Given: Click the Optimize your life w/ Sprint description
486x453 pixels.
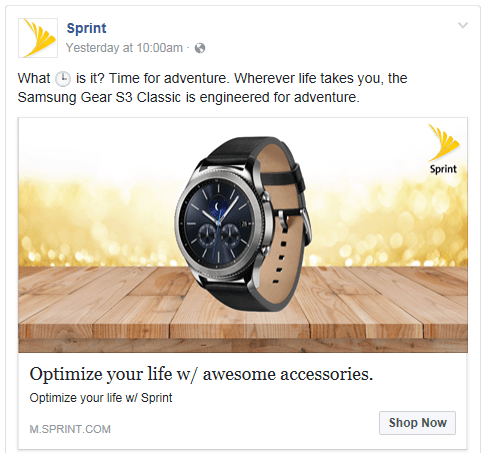Looking at the screenshot, I should click(101, 398).
